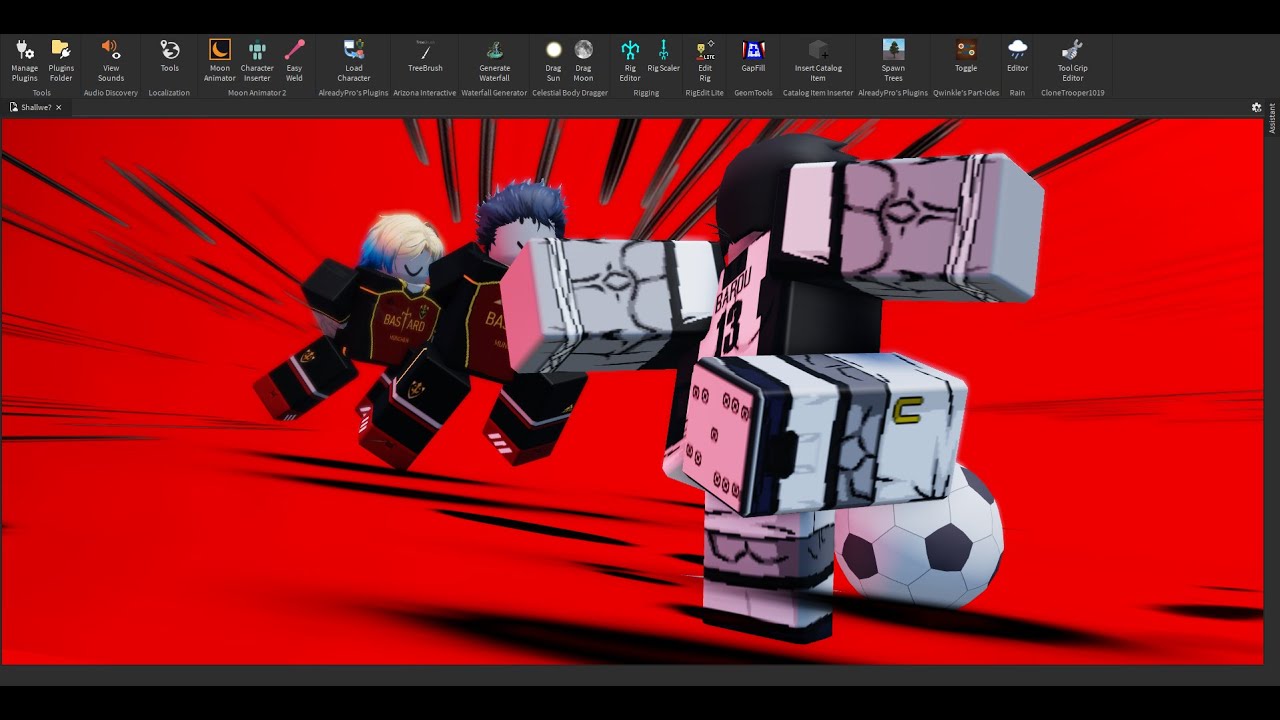This screenshot has width=1280, height=720.
Task: Click the "Arizona Interactive" group label
Action: [x=425, y=93]
